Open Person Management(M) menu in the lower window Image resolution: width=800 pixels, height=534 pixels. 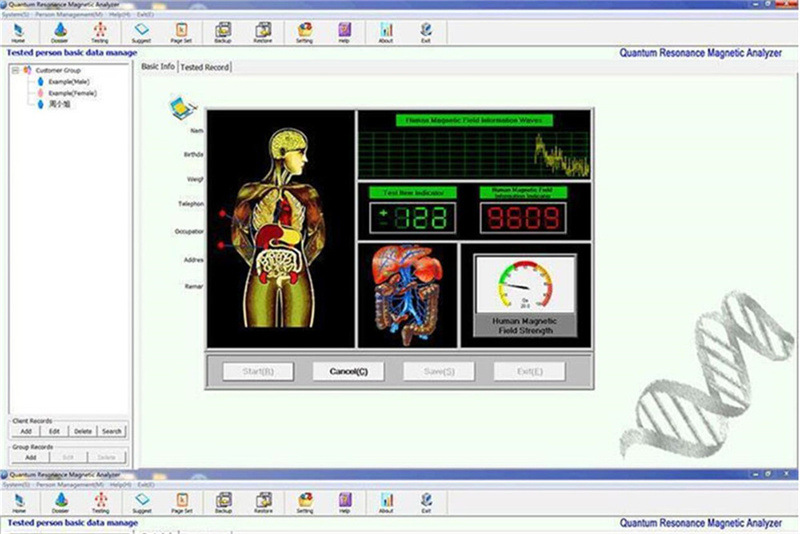(x=70, y=485)
